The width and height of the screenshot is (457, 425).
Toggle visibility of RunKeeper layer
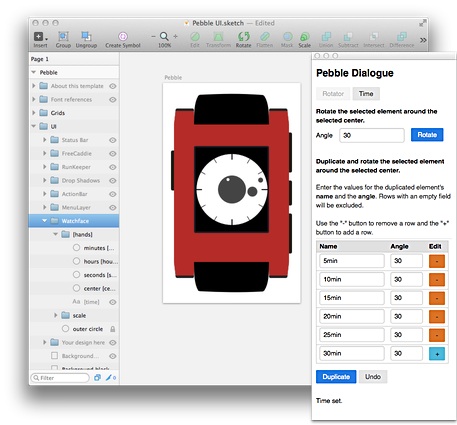[x=113, y=167]
